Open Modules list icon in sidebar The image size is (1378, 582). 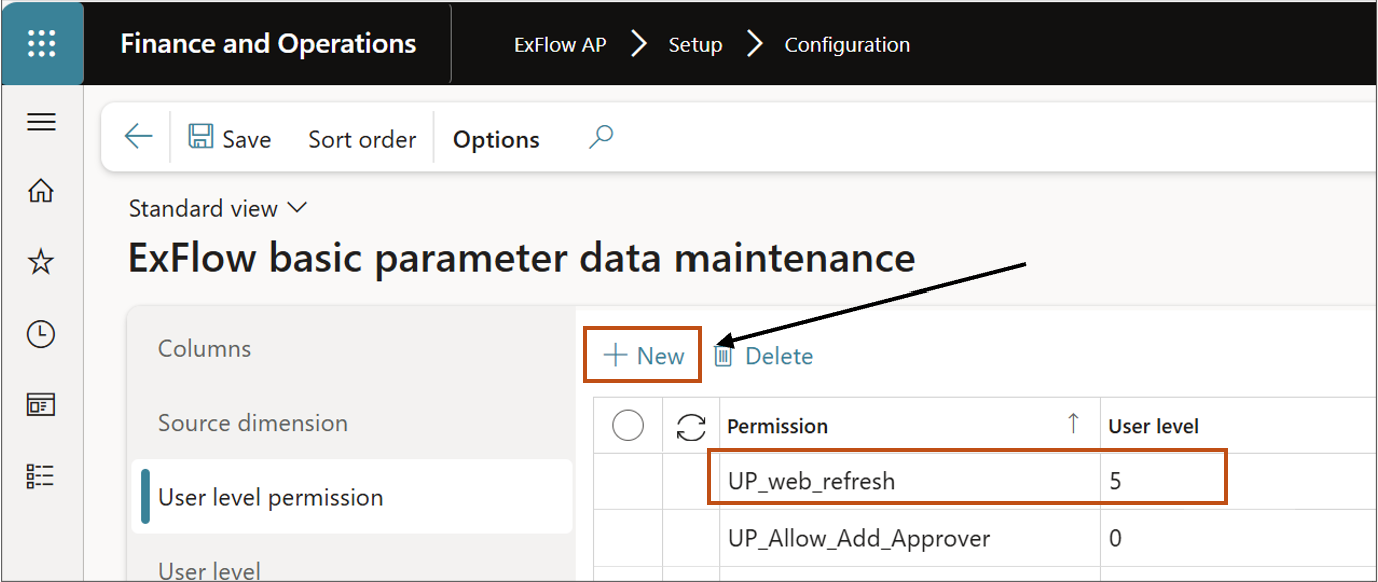tap(41, 477)
